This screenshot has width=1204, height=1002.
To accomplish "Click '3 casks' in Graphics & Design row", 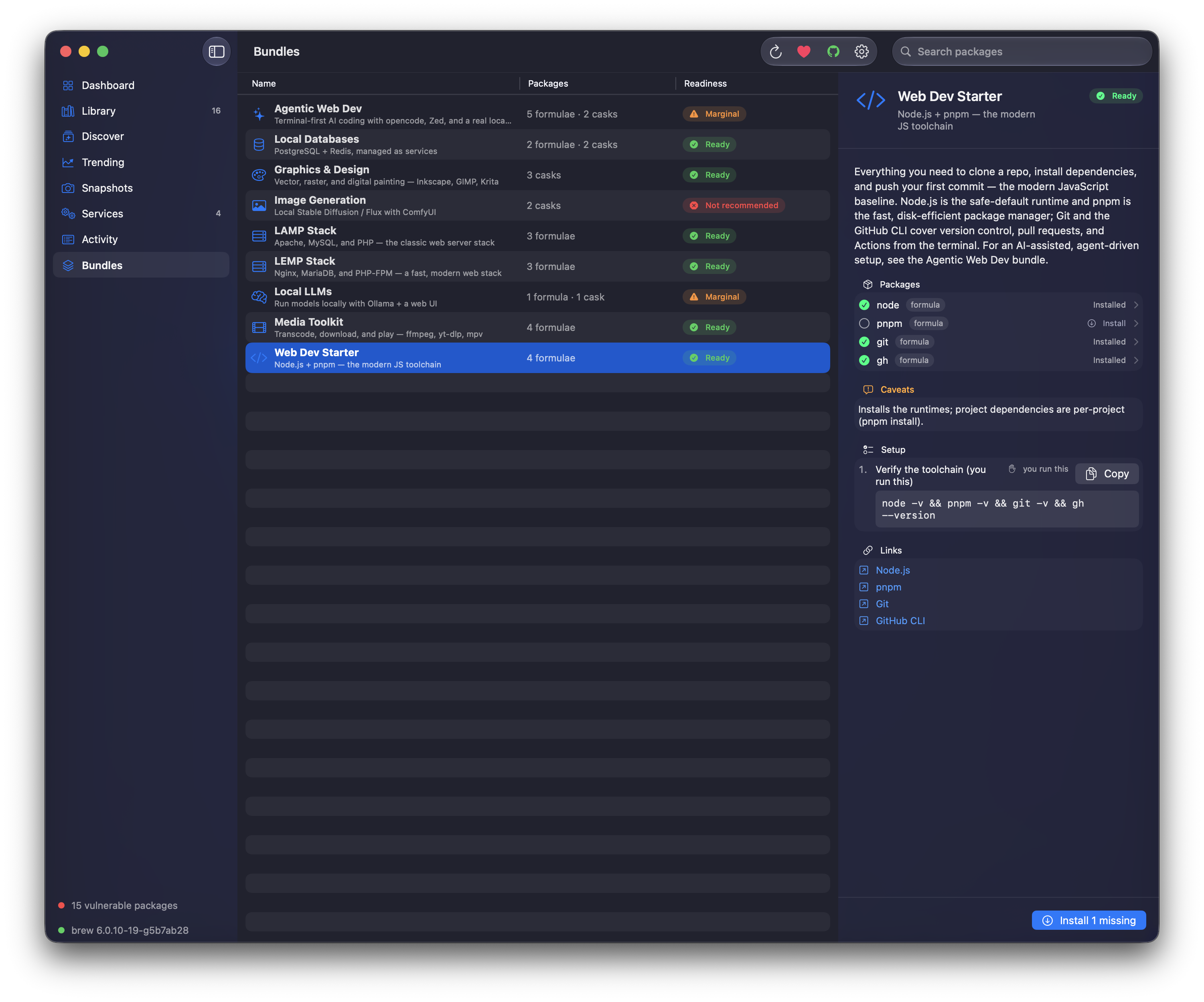I will [x=543, y=175].
